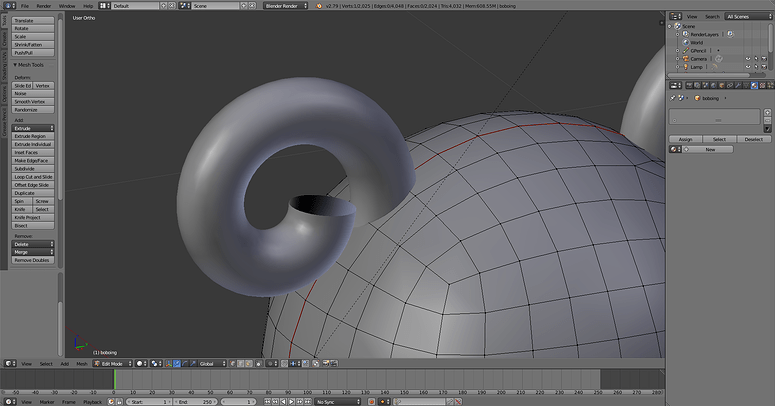Toggle Camera visibility eye icon
775x406 pixels.
coord(748,59)
